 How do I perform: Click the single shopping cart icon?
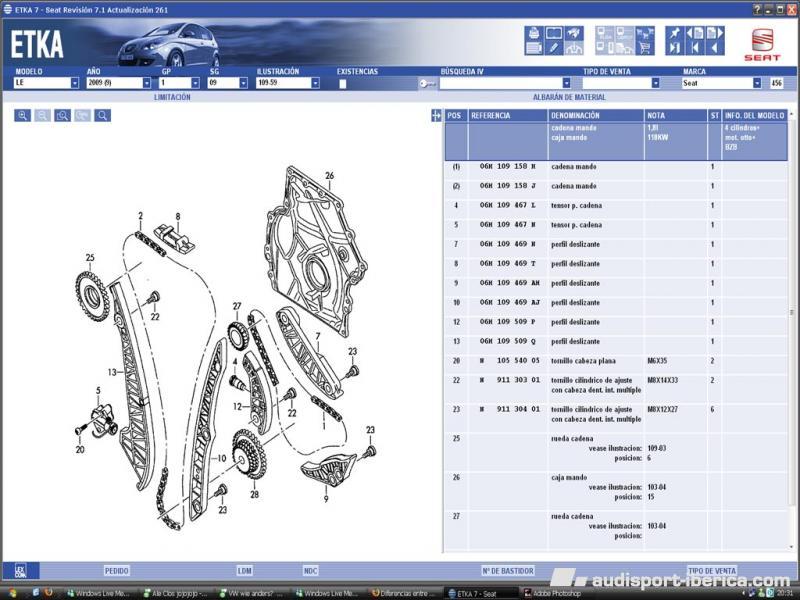(645, 48)
